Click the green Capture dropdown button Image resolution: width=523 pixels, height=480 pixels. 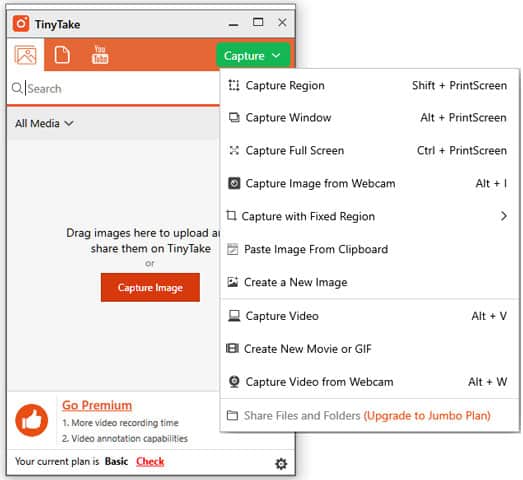[x=253, y=56]
